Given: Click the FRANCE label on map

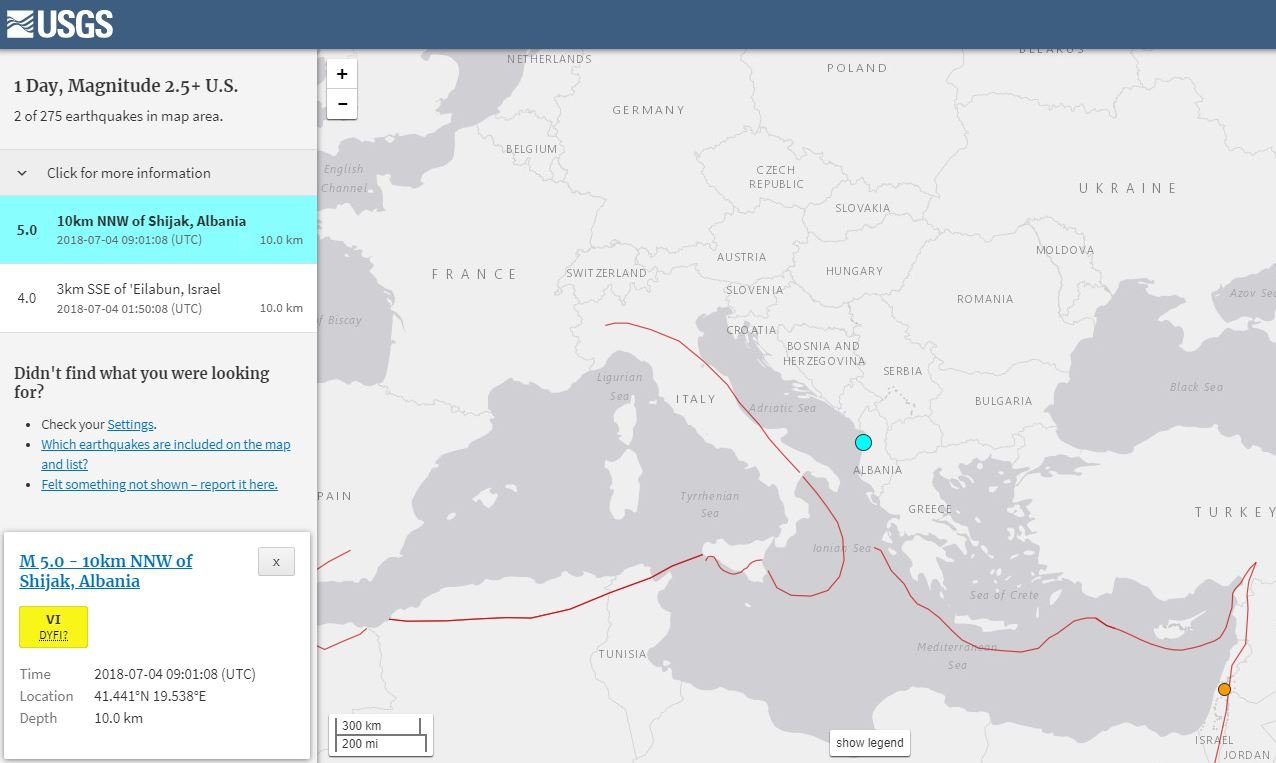Looking at the screenshot, I should 474,274.
